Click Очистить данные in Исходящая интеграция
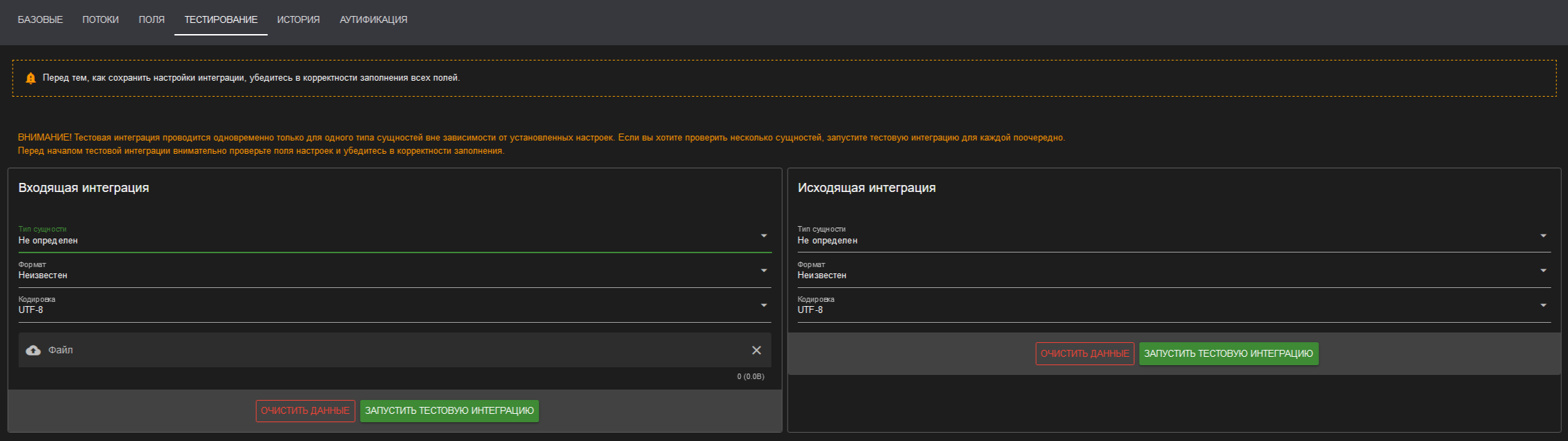Screen dimensions: 1568x441 pyautogui.click(x=1085, y=354)
